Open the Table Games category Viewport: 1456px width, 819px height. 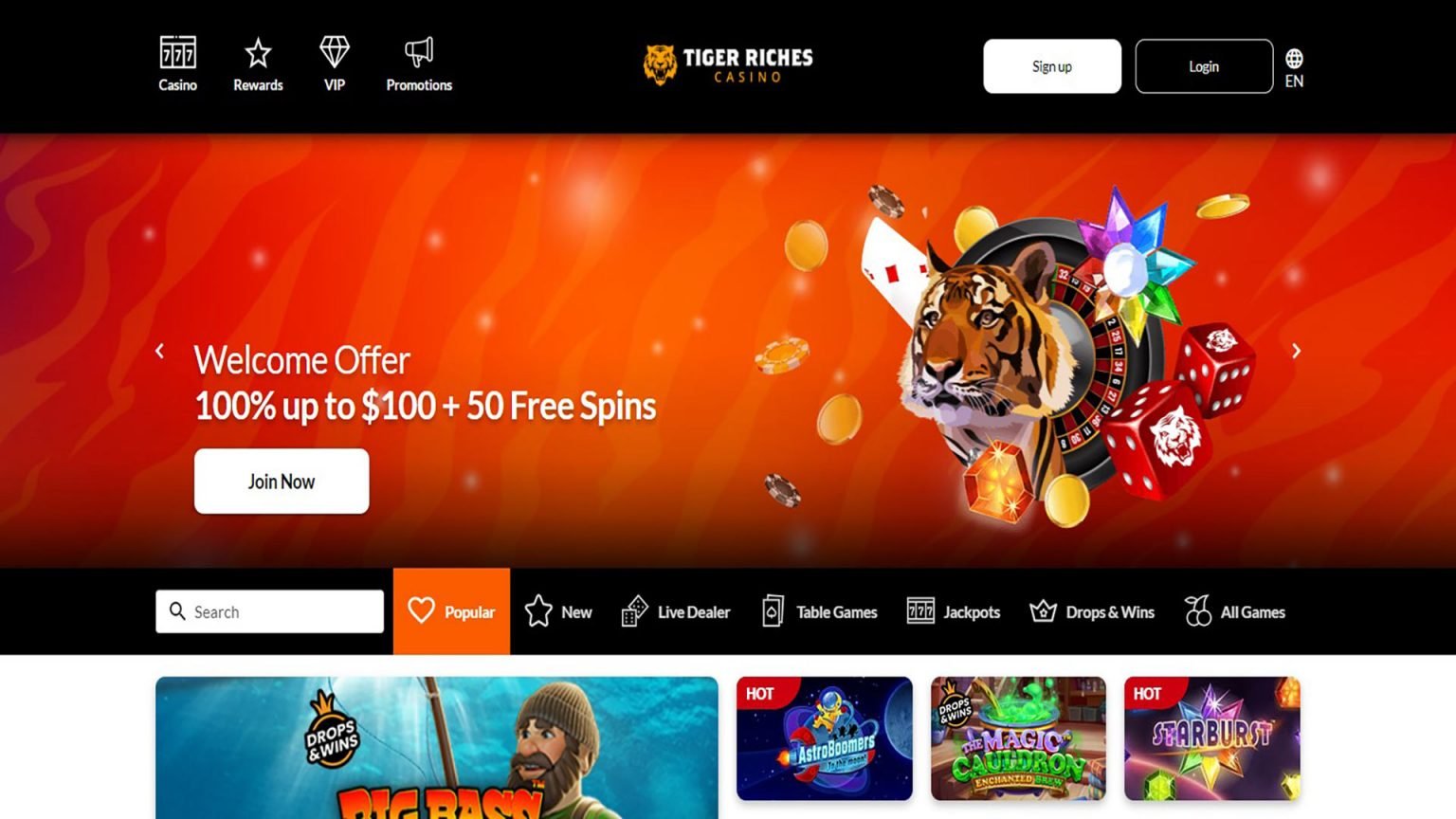tap(820, 611)
